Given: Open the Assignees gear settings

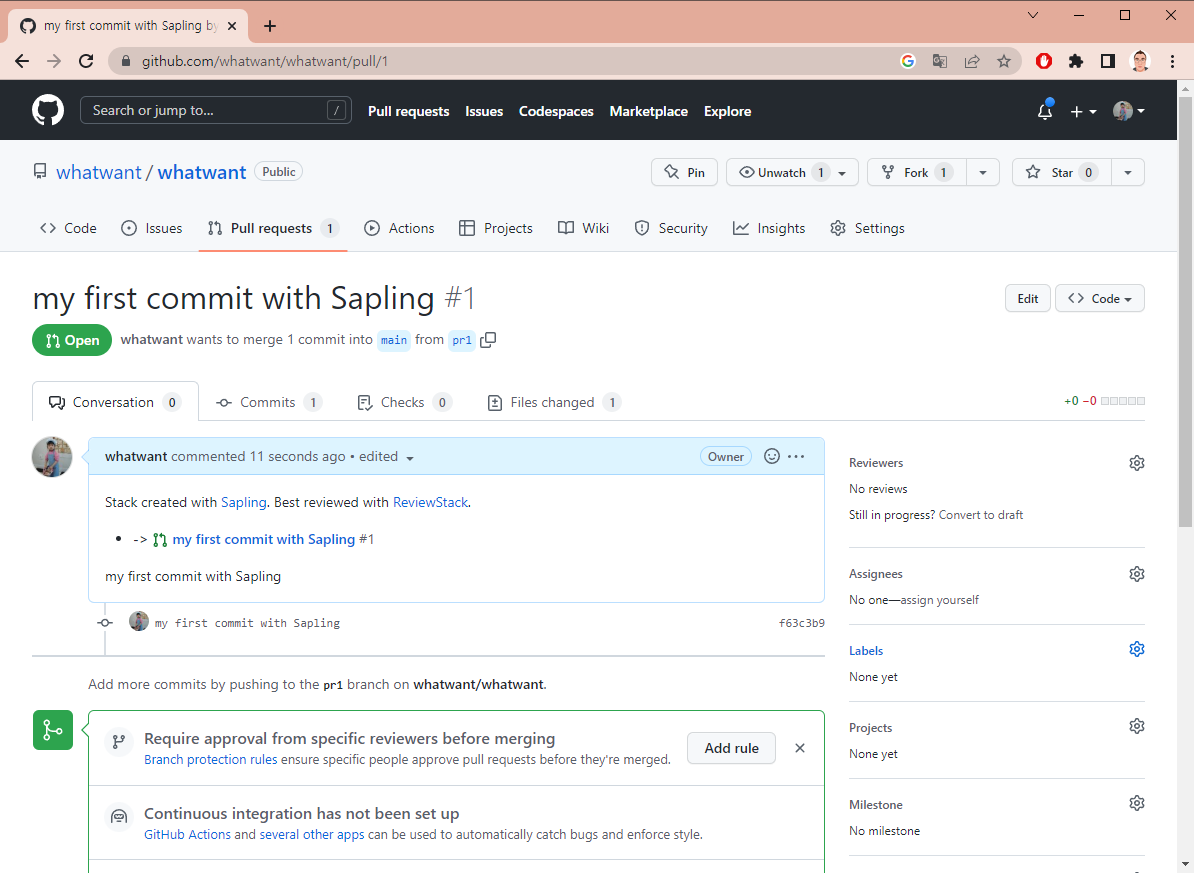Looking at the screenshot, I should tap(1137, 574).
